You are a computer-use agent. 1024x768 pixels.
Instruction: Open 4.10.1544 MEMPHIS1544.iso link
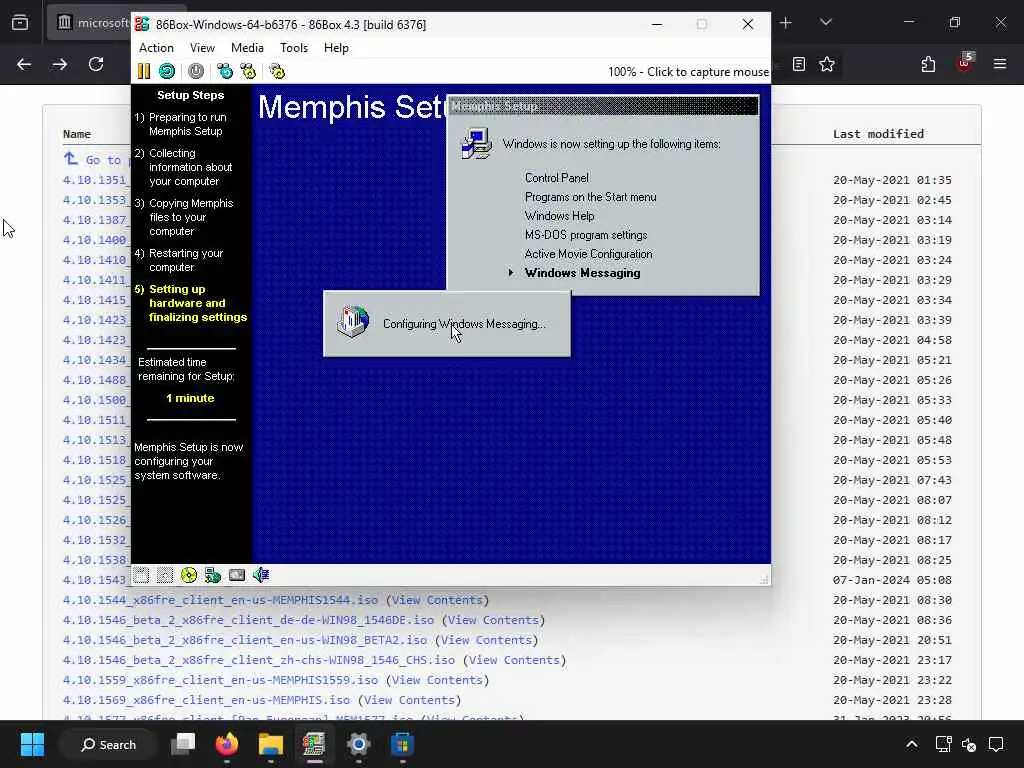[221, 600]
